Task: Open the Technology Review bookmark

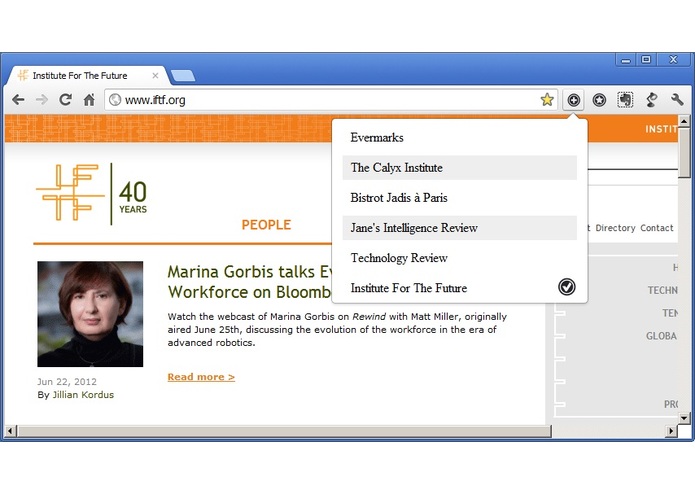Action: tap(460, 258)
